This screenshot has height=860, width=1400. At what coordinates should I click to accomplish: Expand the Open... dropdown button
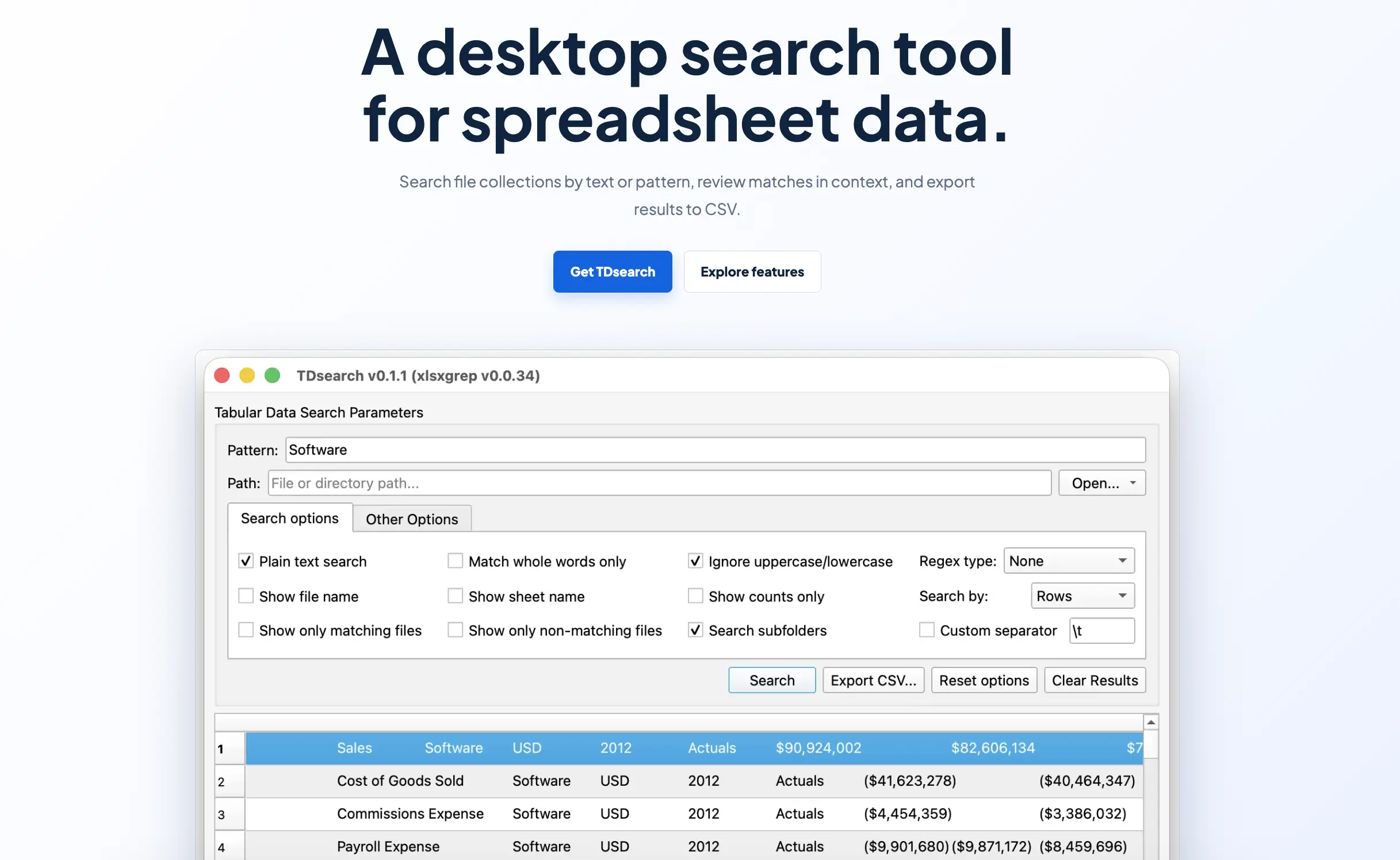[1102, 483]
